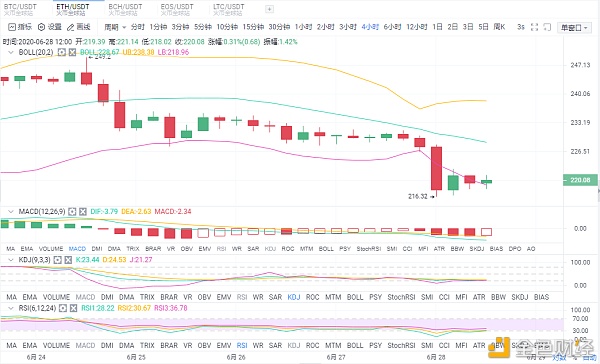
Task: Close the MACD indicator panel
Action: [x=83, y=211]
